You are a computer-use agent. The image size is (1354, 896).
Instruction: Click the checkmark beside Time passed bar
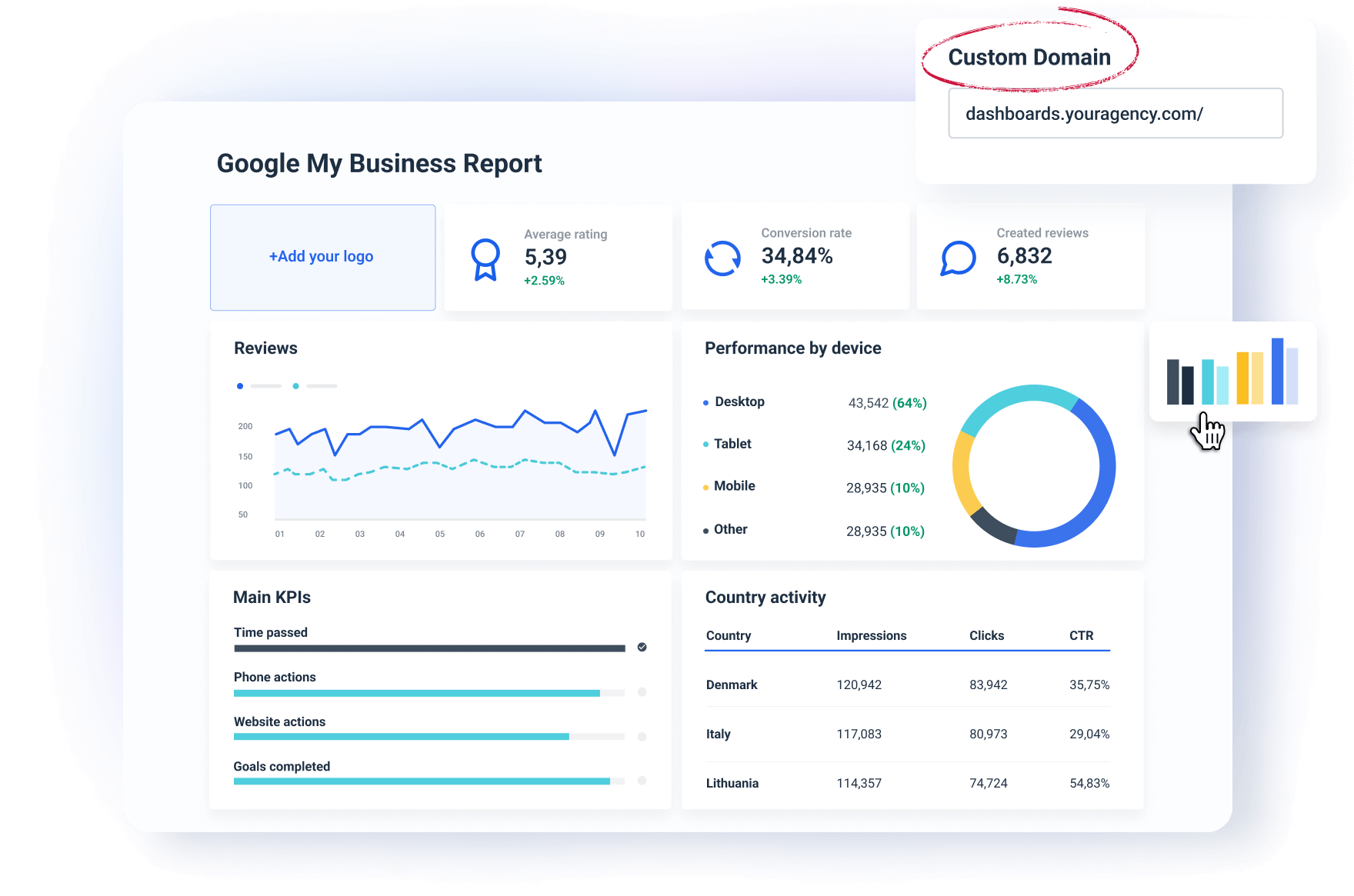[642, 647]
